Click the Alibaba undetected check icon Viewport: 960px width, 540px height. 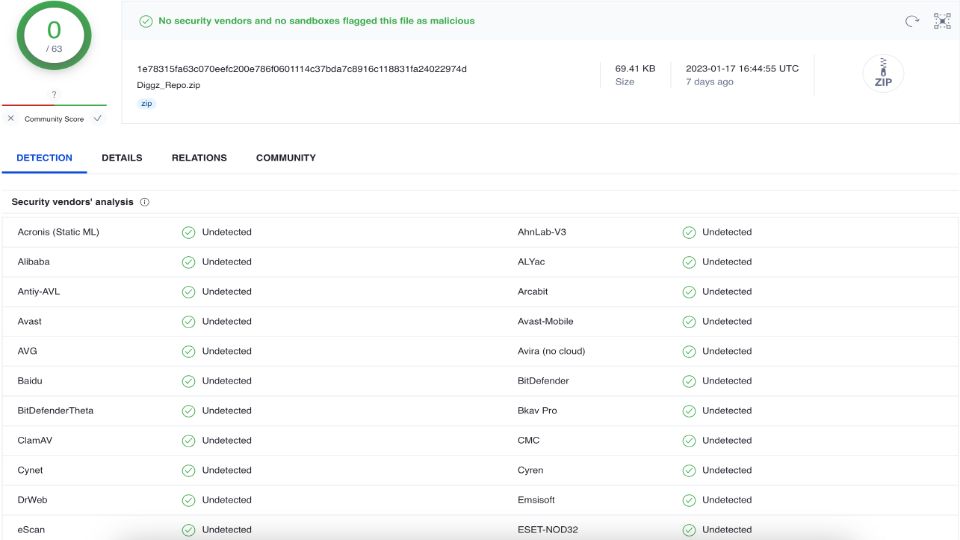(189, 262)
